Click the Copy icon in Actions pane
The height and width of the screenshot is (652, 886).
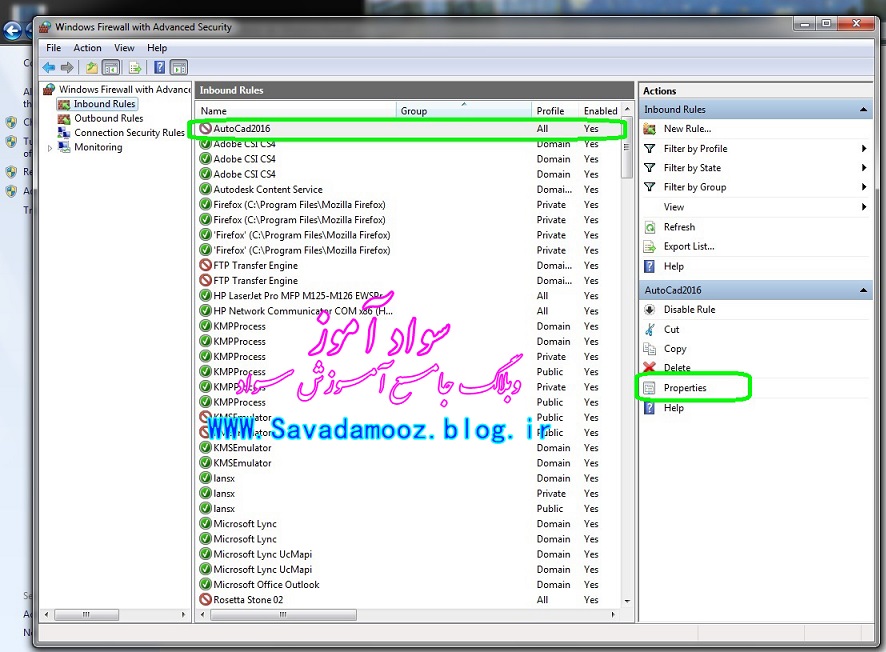650,349
